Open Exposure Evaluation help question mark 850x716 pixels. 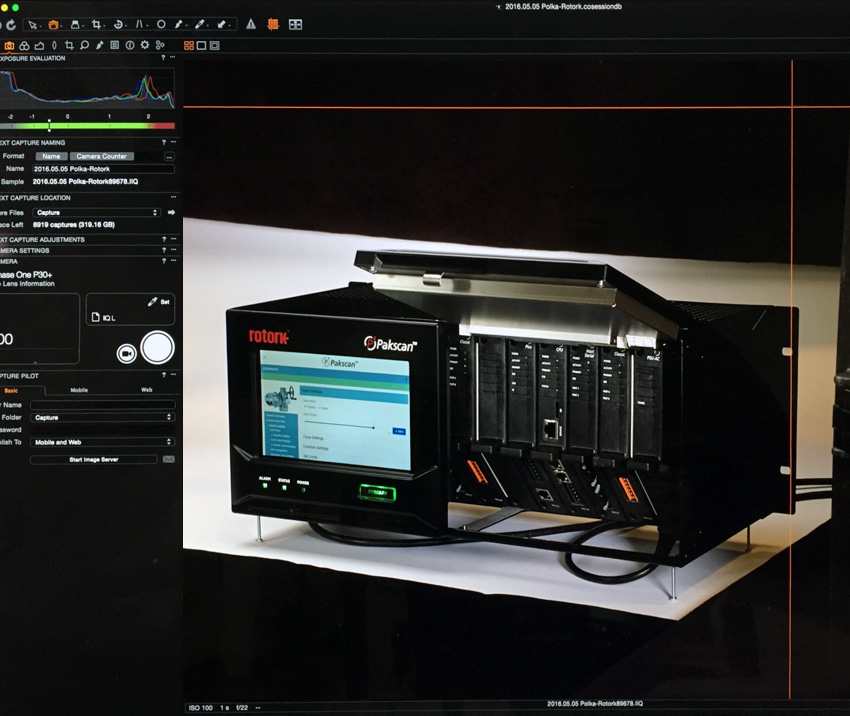(x=163, y=57)
